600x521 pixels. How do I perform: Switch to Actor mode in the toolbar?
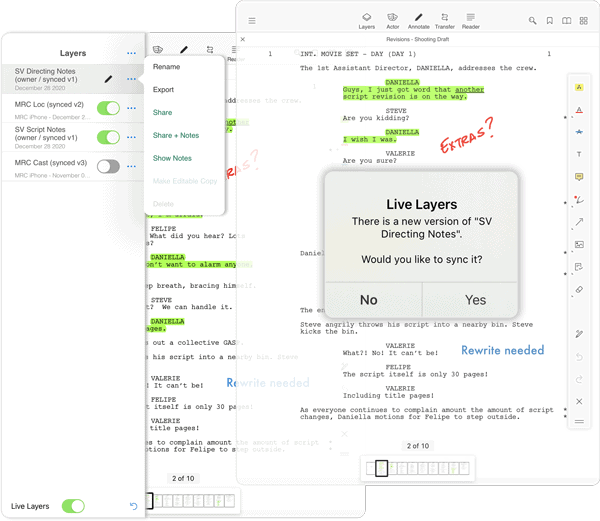pos(393,21)
